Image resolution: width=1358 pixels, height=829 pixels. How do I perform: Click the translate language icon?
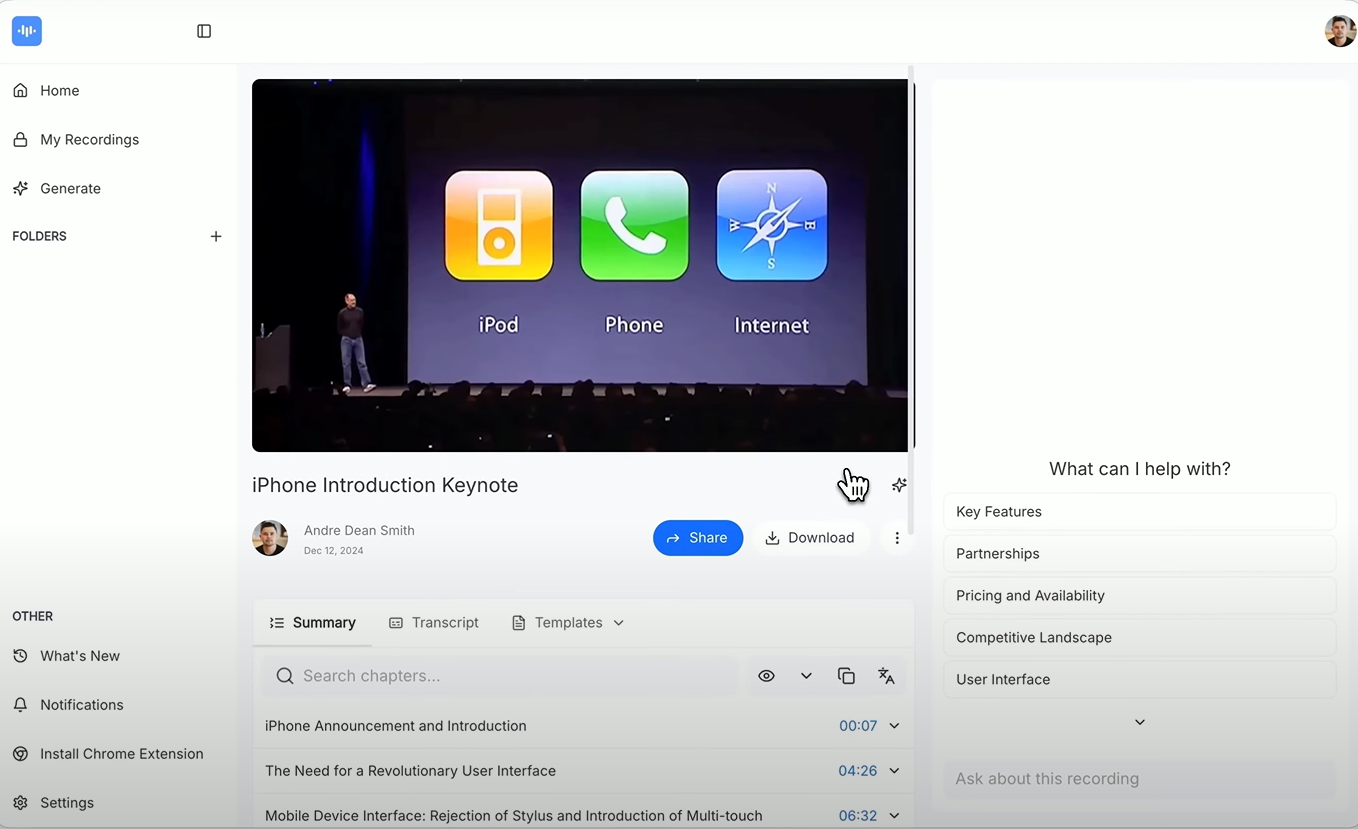(886, 676)
